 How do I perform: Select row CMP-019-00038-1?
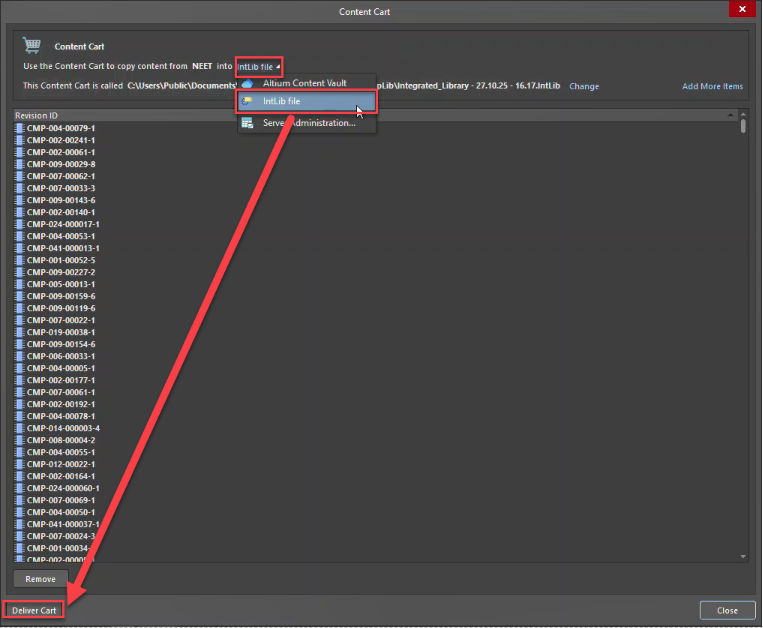[377, 332]
